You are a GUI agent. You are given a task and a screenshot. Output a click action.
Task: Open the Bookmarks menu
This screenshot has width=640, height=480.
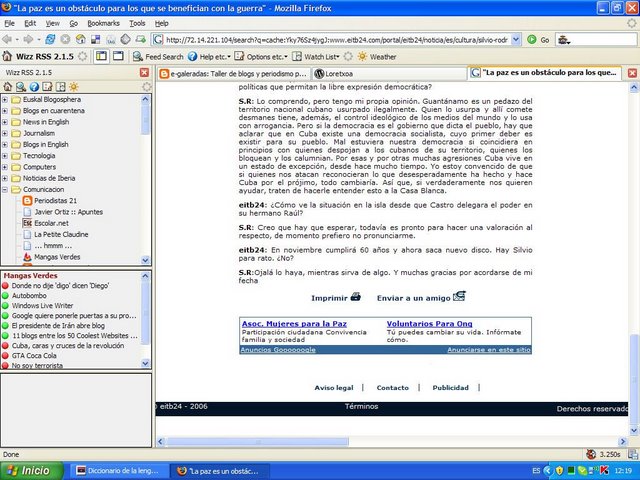coord(103,23)
